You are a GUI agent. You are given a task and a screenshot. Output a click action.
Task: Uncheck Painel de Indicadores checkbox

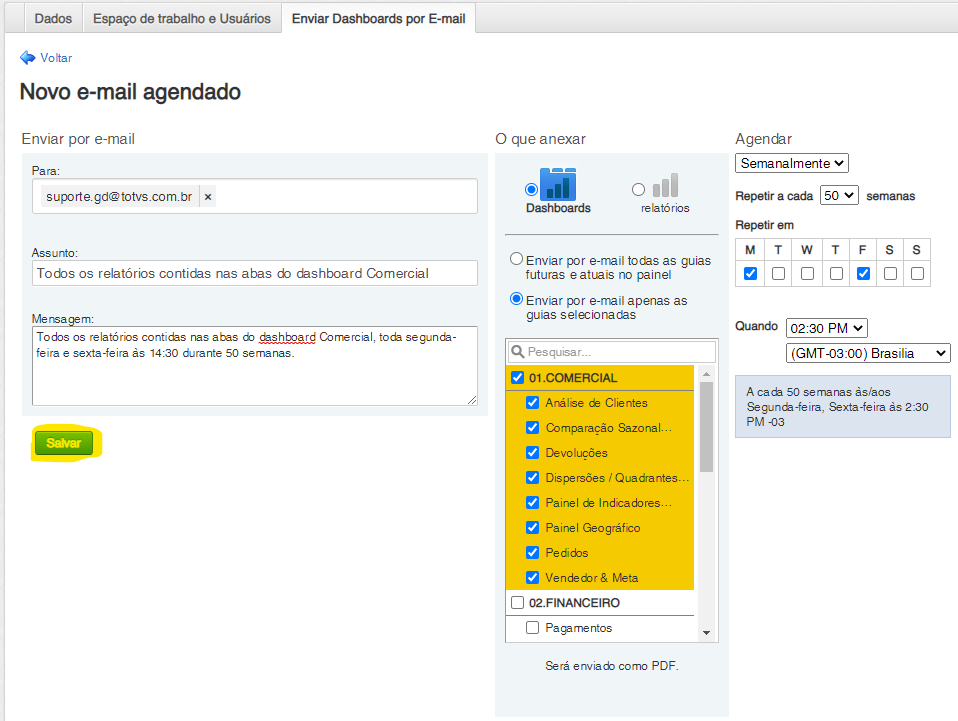coord(532,503)
